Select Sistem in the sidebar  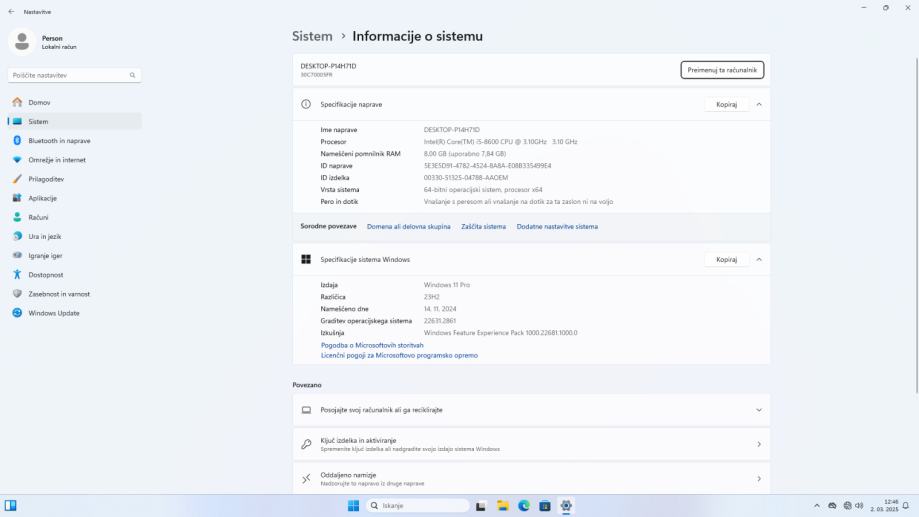(74, 121)
